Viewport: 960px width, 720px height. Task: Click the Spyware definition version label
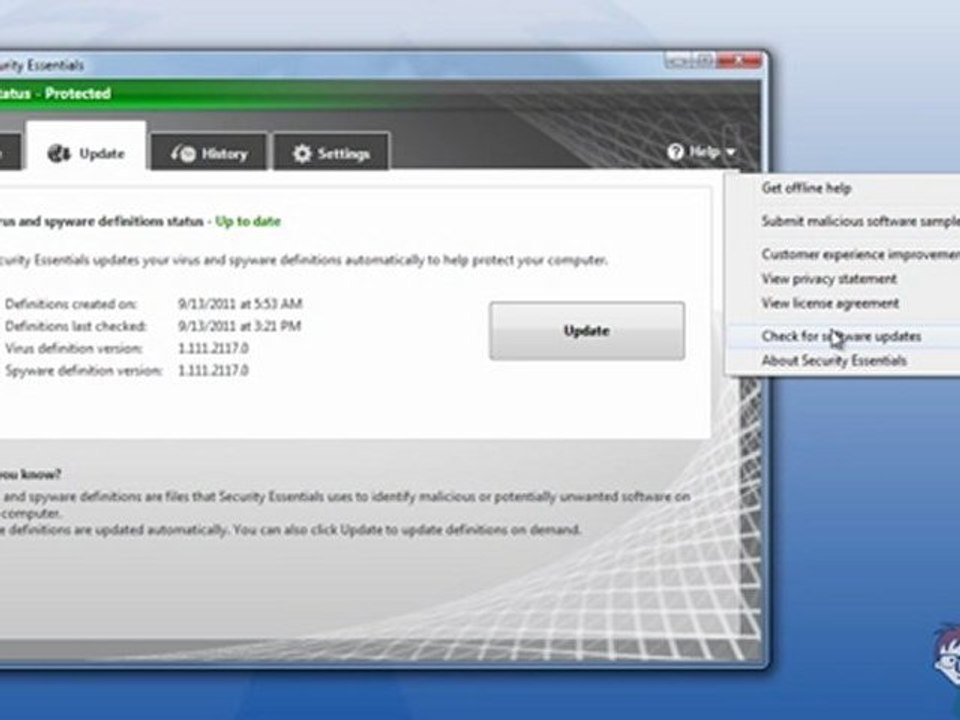(x=84, y=370)
